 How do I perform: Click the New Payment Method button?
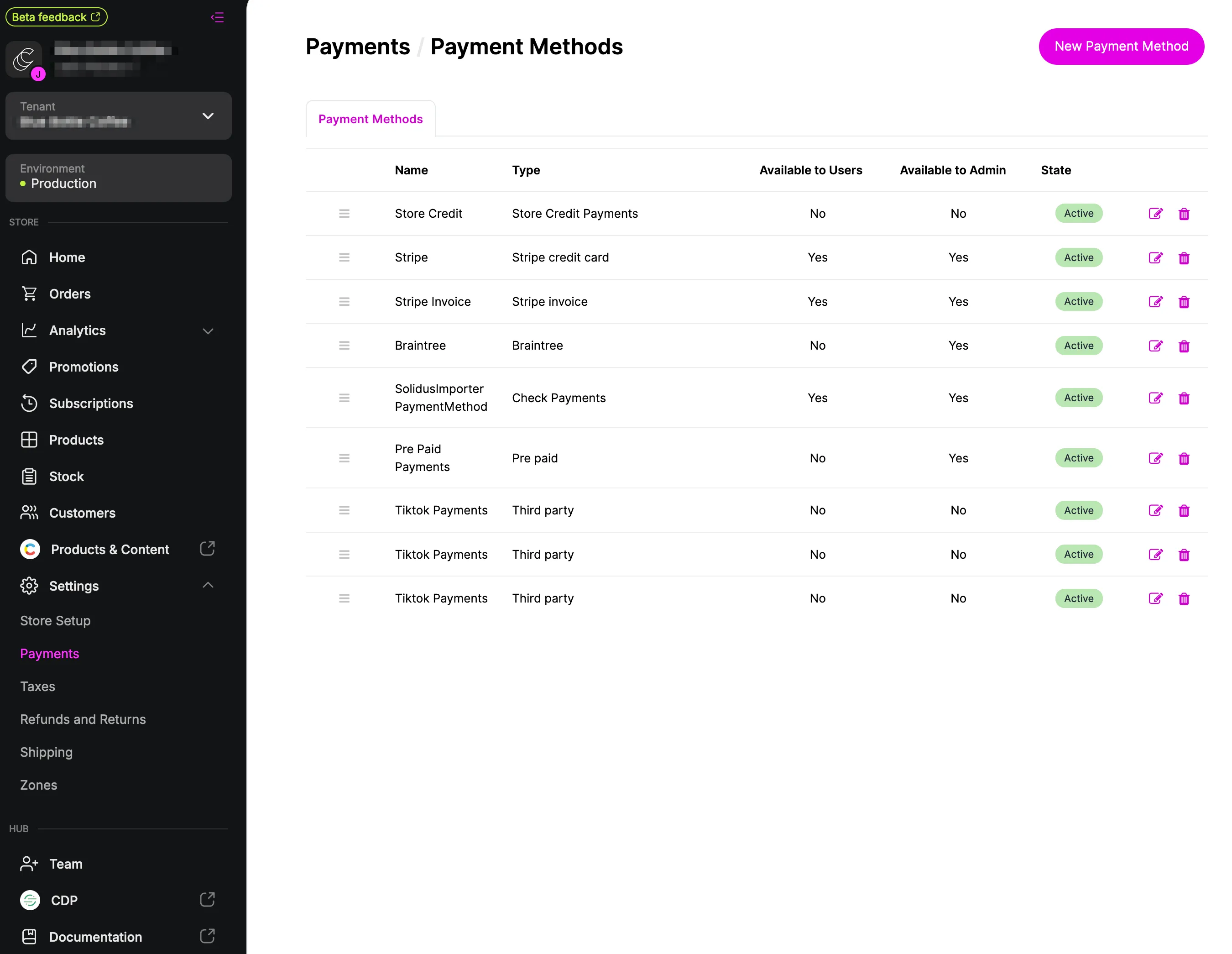tap(1122, 46)
